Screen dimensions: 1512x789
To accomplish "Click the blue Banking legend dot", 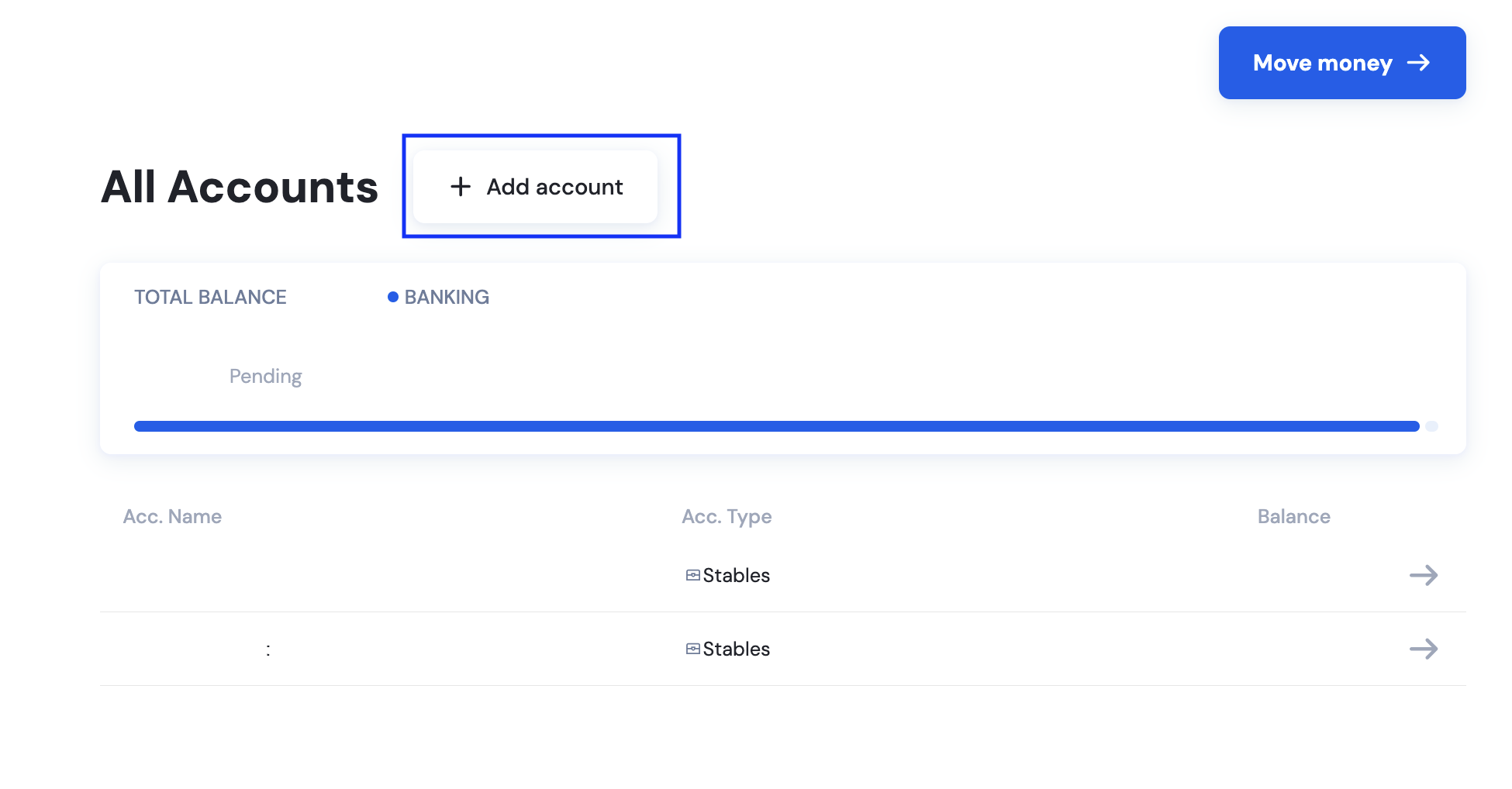I will click(393, 297).
